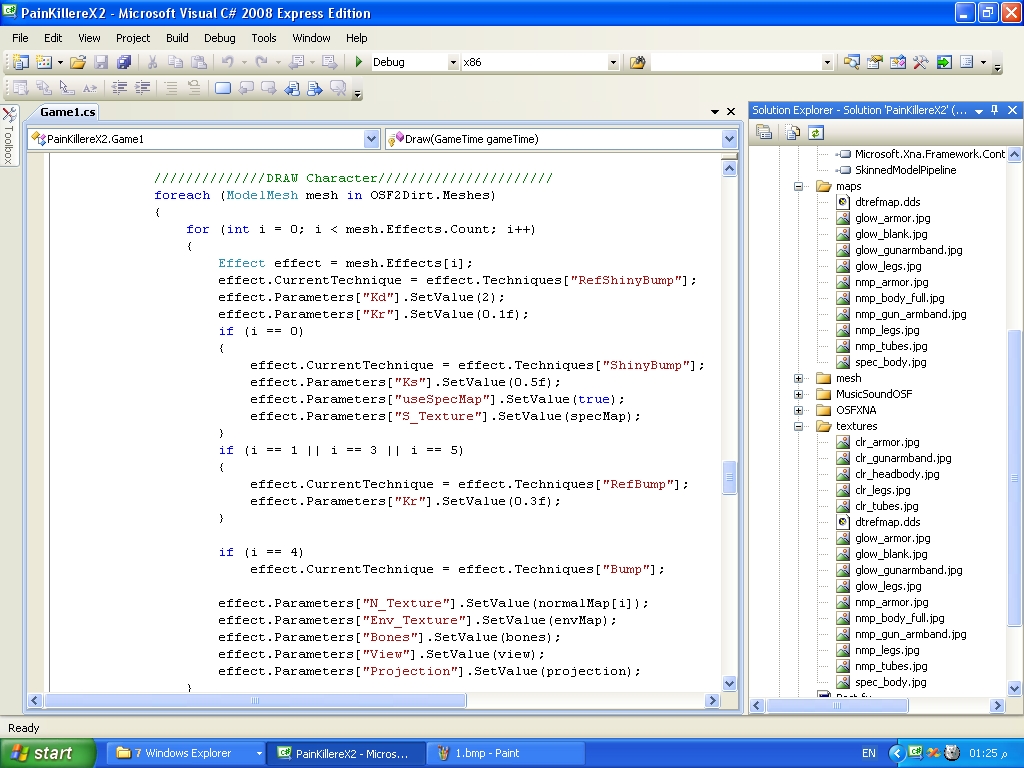This screenshot has width=1024, height=768.
Task: Toggle auto-hide pin on Solution Explorer
Action: [995, 110]
